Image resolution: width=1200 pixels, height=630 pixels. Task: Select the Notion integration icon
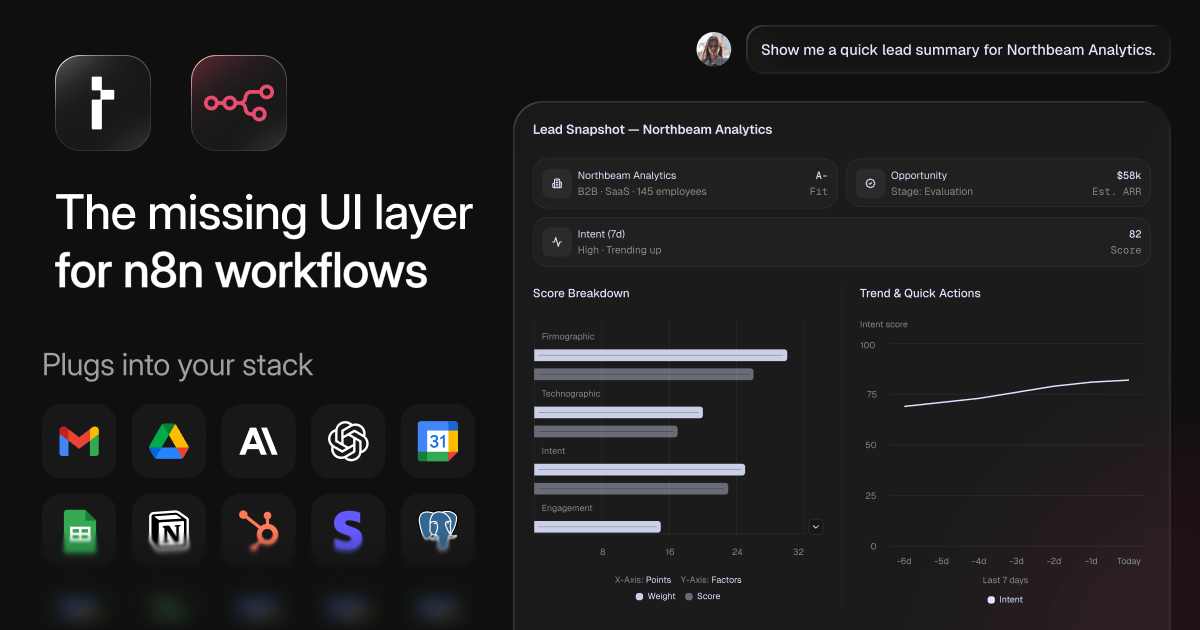coord(169,531)
